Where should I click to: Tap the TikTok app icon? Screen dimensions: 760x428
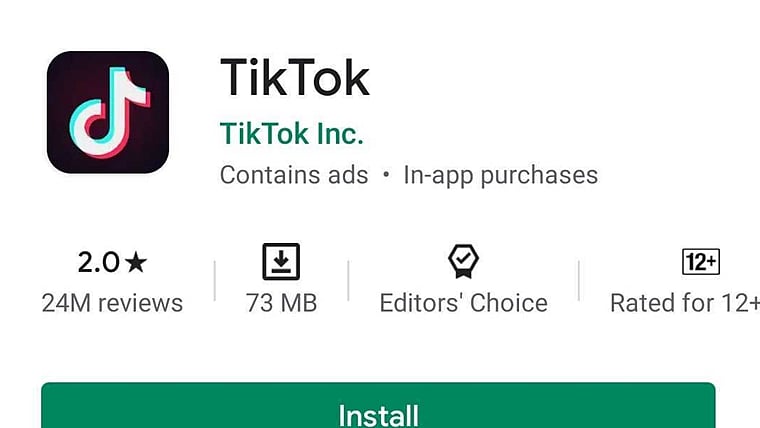tap(108, 112)
